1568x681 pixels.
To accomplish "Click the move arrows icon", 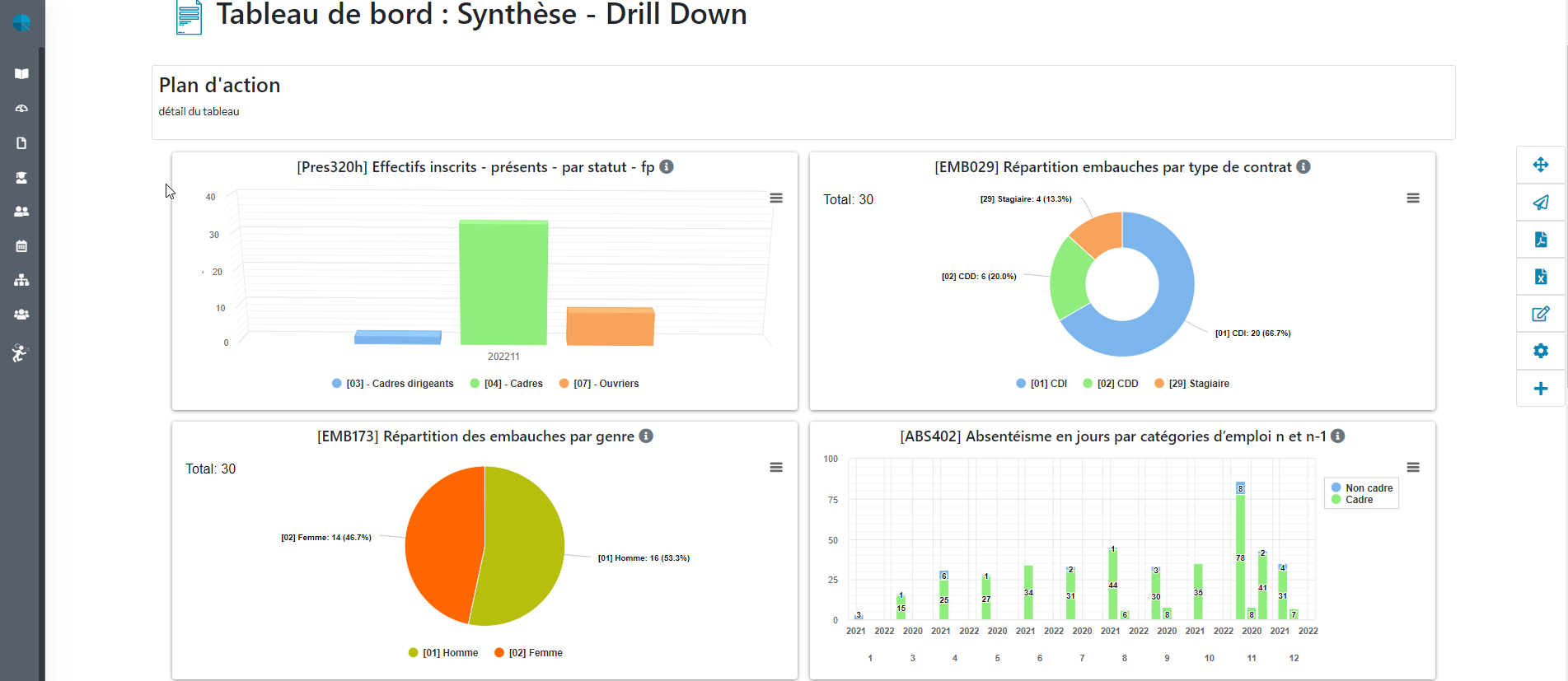I will [1540, 165].
